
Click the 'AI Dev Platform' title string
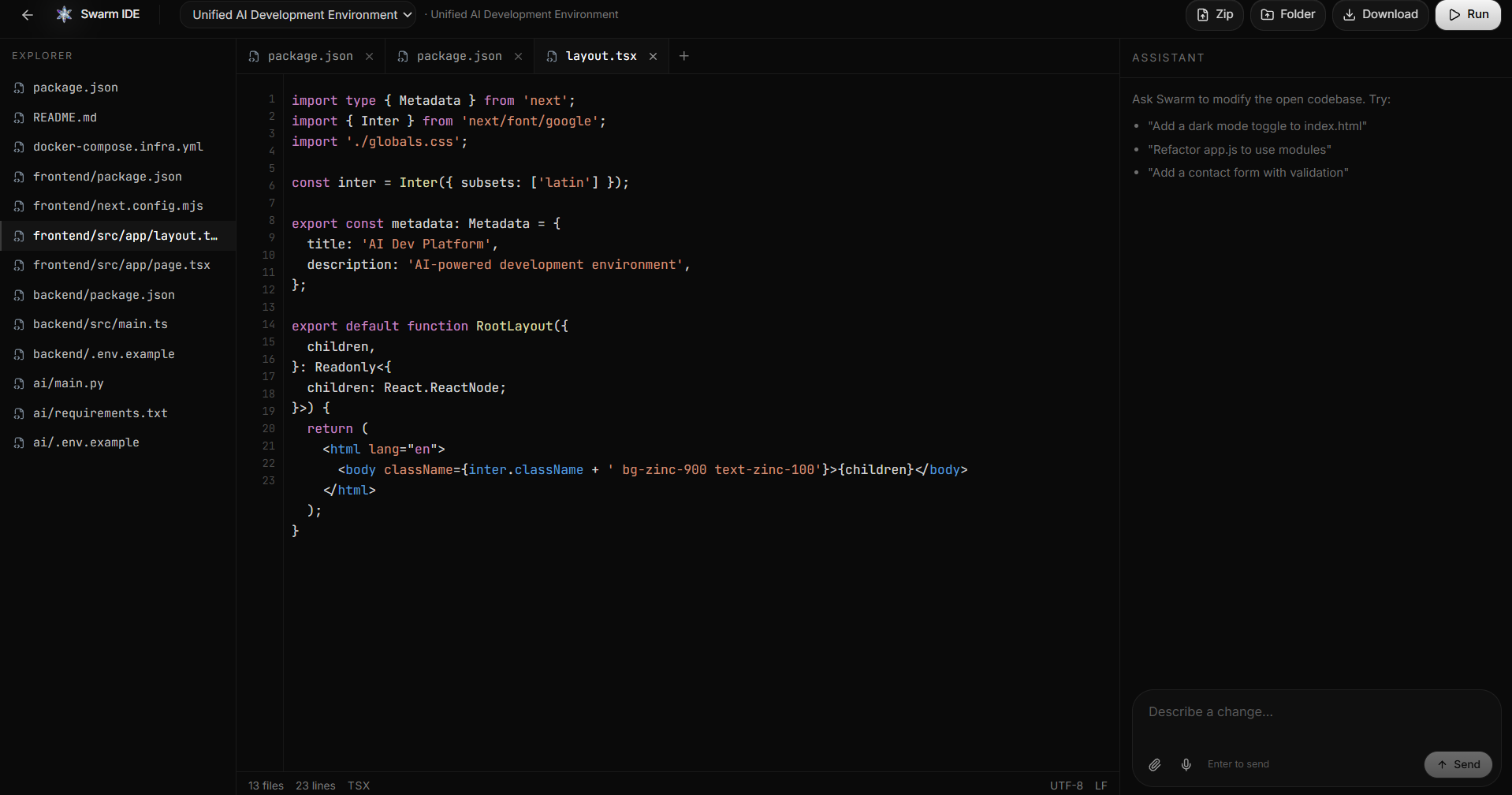[x=426, y=244]
